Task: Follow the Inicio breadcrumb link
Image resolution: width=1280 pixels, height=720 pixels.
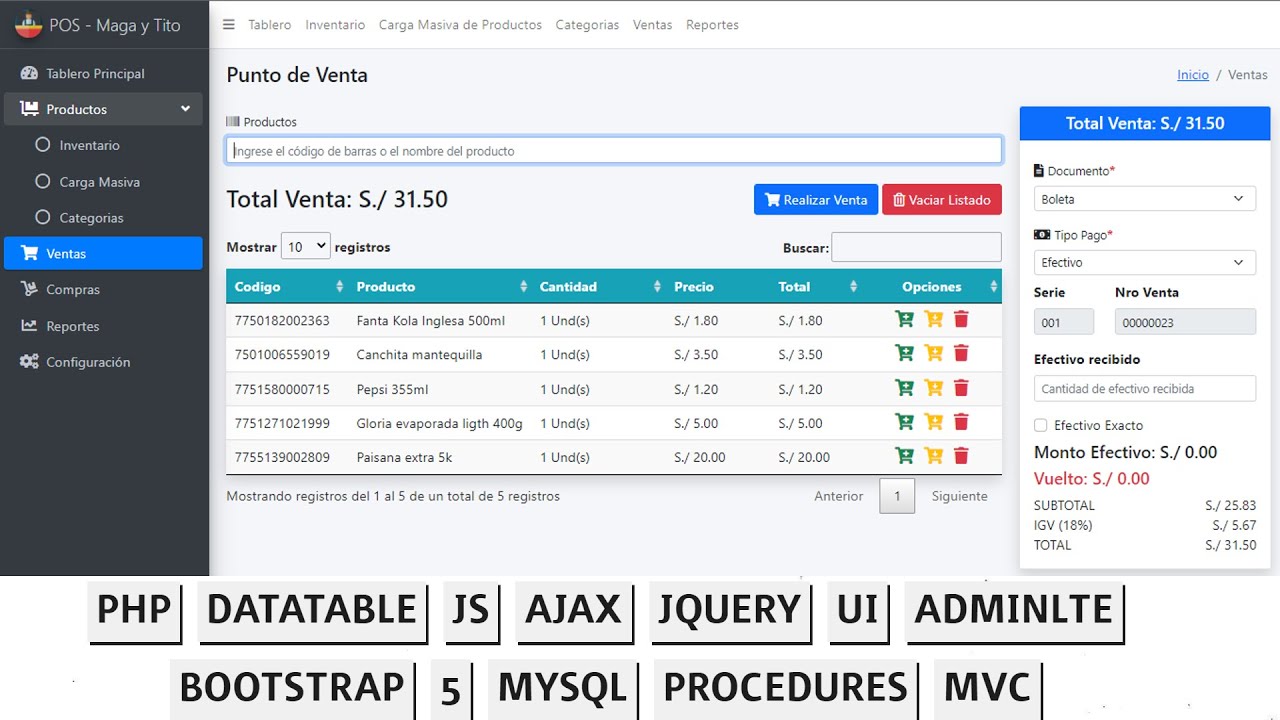Action: coord(1193,75)
